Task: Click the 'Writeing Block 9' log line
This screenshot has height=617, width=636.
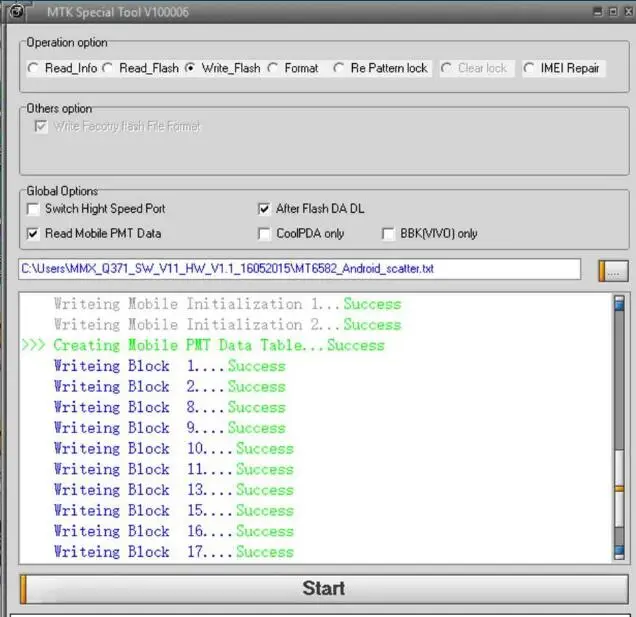Action: tap(170, 428)
